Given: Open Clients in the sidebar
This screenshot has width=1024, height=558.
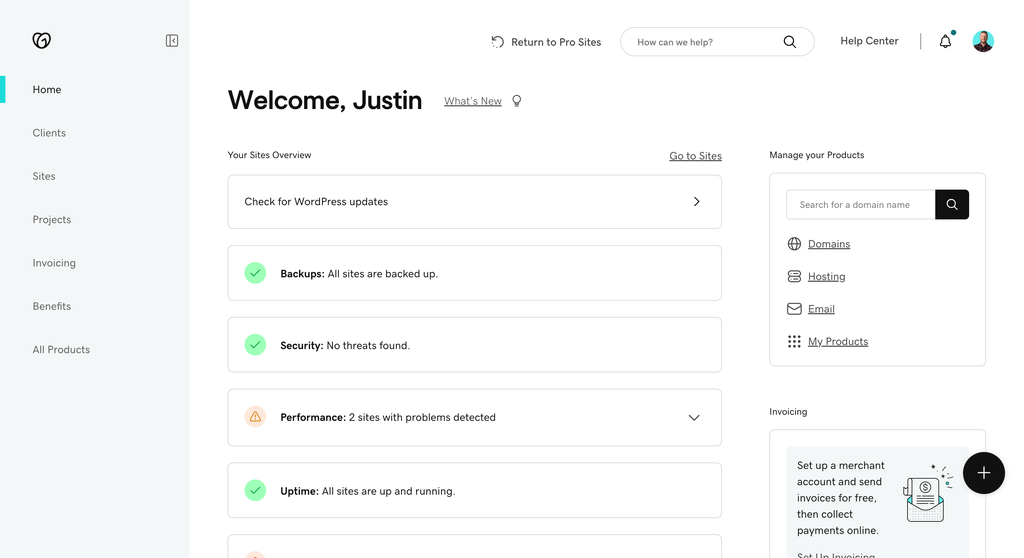Looking at the screenshot, I should point(49,133).
